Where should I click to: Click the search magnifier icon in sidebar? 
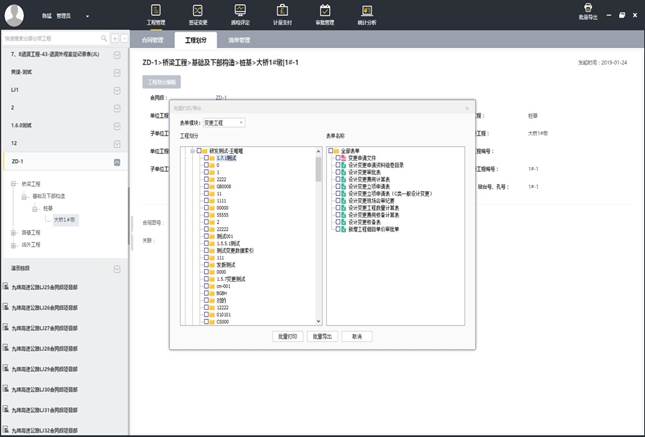[x=104, y=38]
